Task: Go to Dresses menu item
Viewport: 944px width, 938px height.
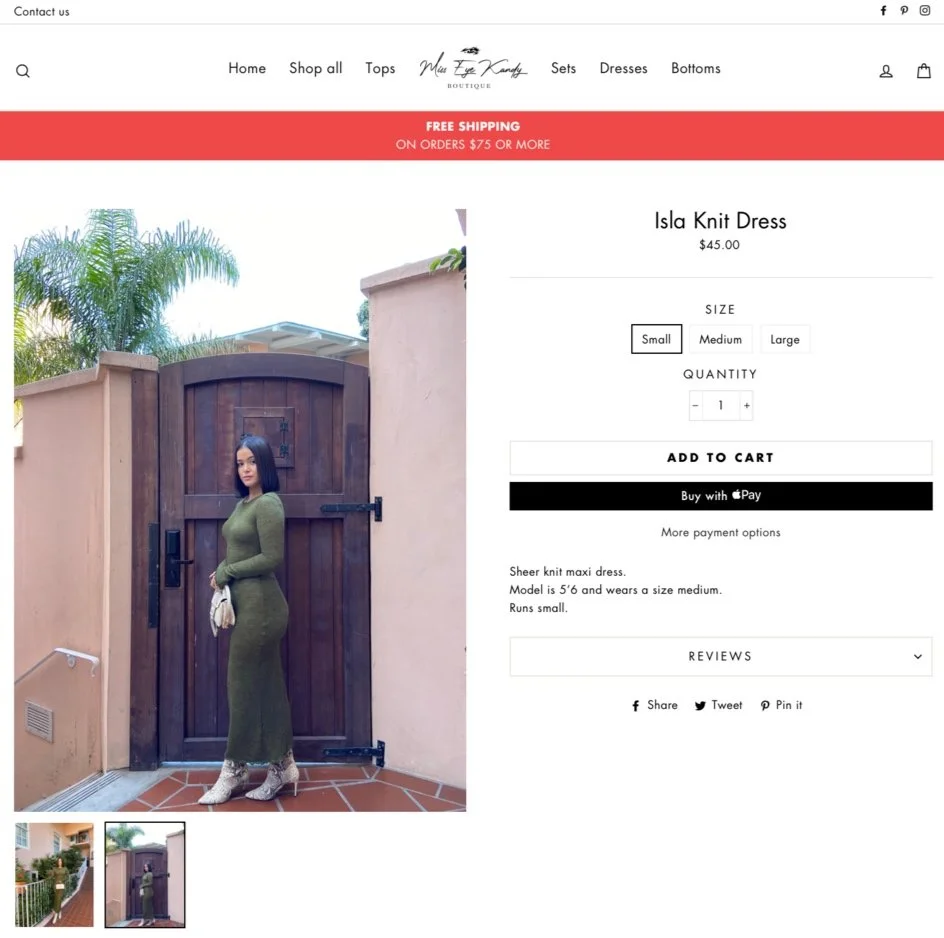Action: coord(623,68)
